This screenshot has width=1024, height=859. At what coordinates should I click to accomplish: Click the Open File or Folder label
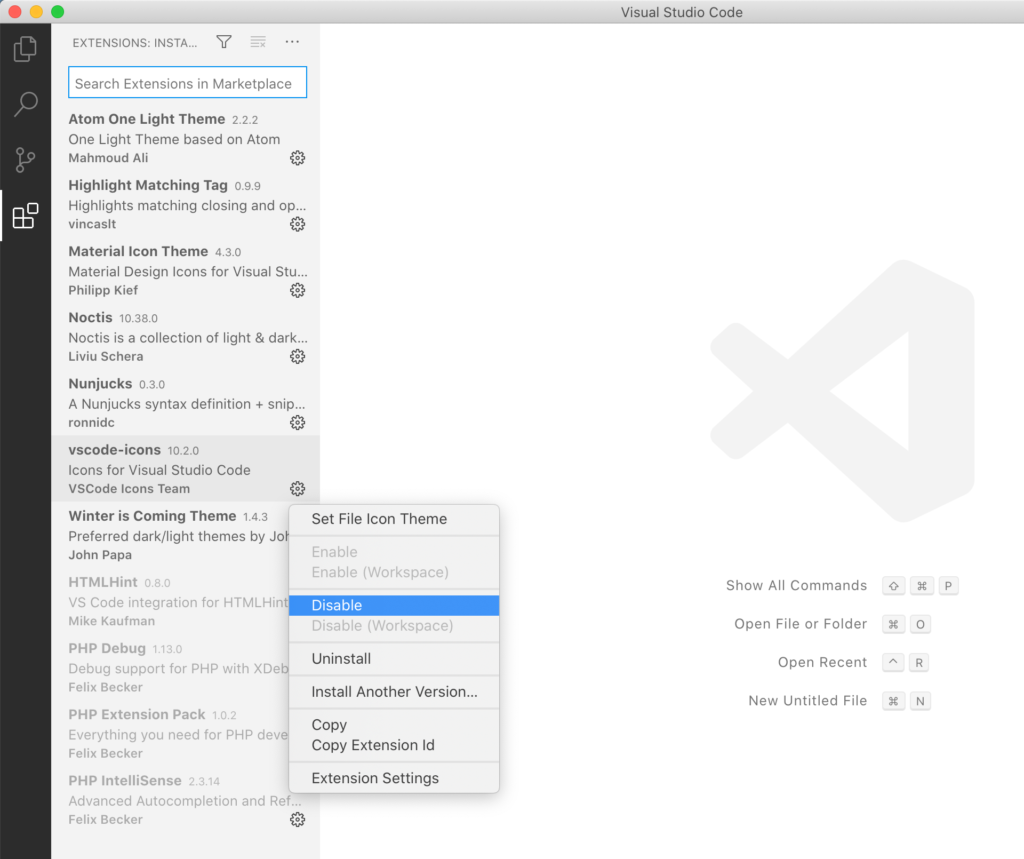[x=800, y=624]
